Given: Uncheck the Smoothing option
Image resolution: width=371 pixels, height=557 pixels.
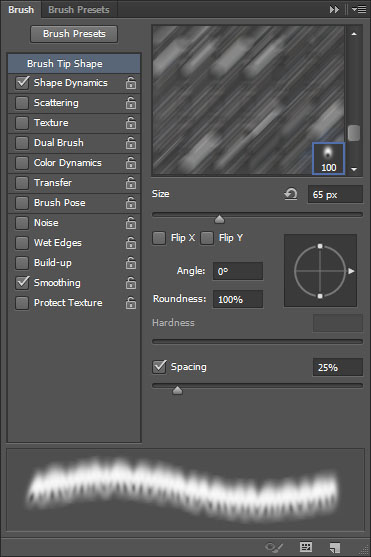Looking at the screenshot, I should [22, 283].
